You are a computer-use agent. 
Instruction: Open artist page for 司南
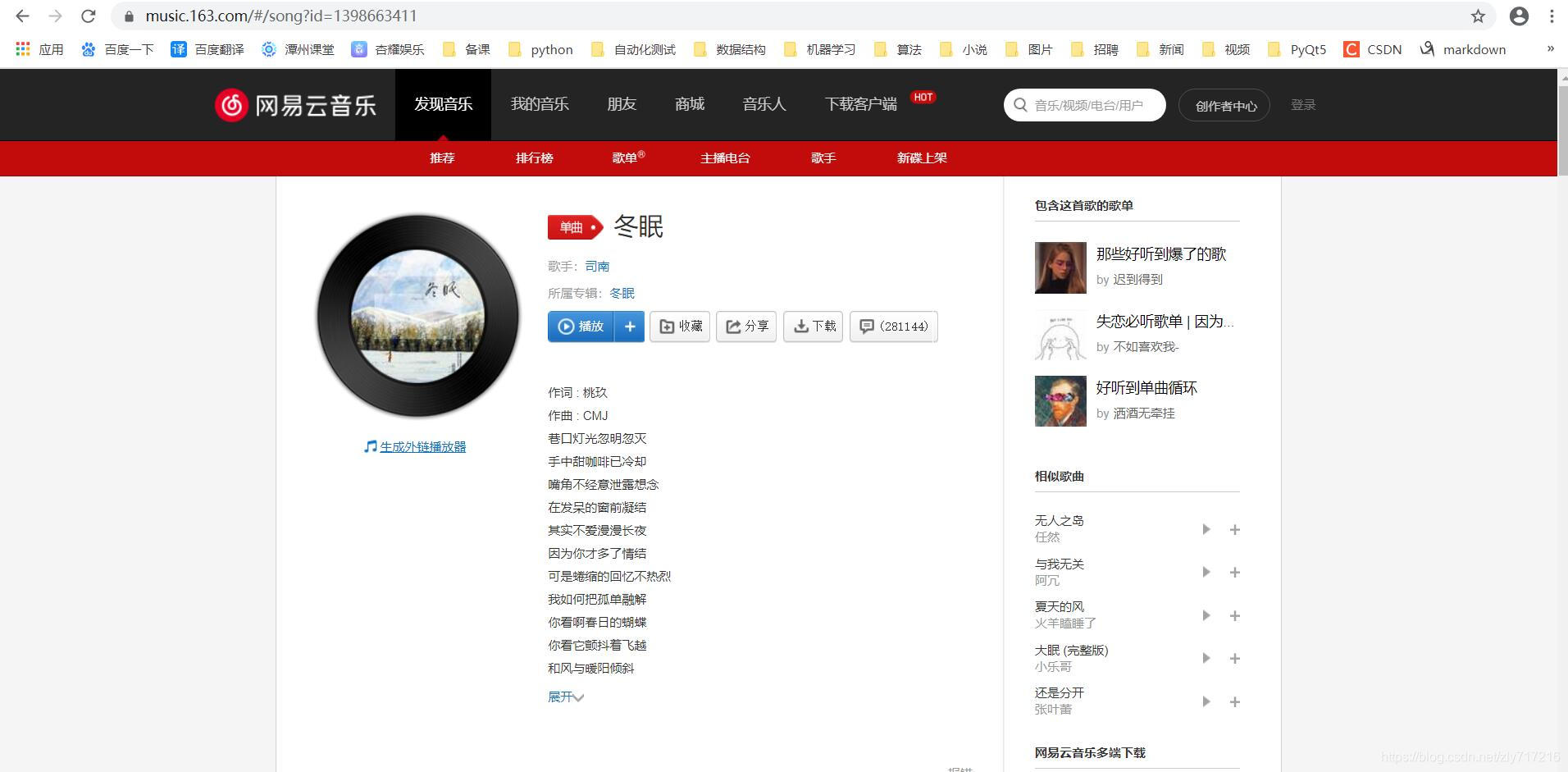597,266
